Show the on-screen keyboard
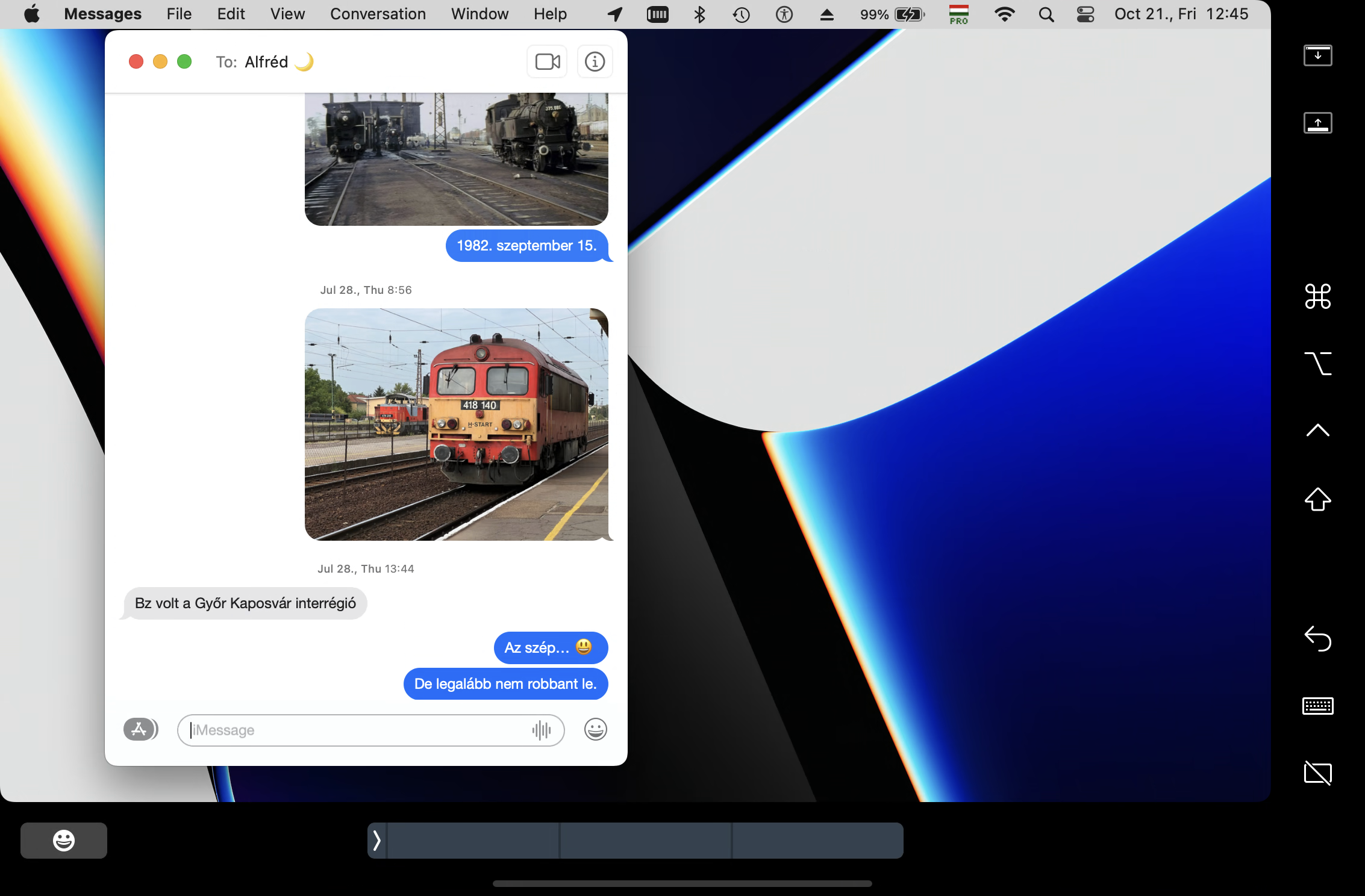1365x896 pixels. click(x=1317, y=706)
